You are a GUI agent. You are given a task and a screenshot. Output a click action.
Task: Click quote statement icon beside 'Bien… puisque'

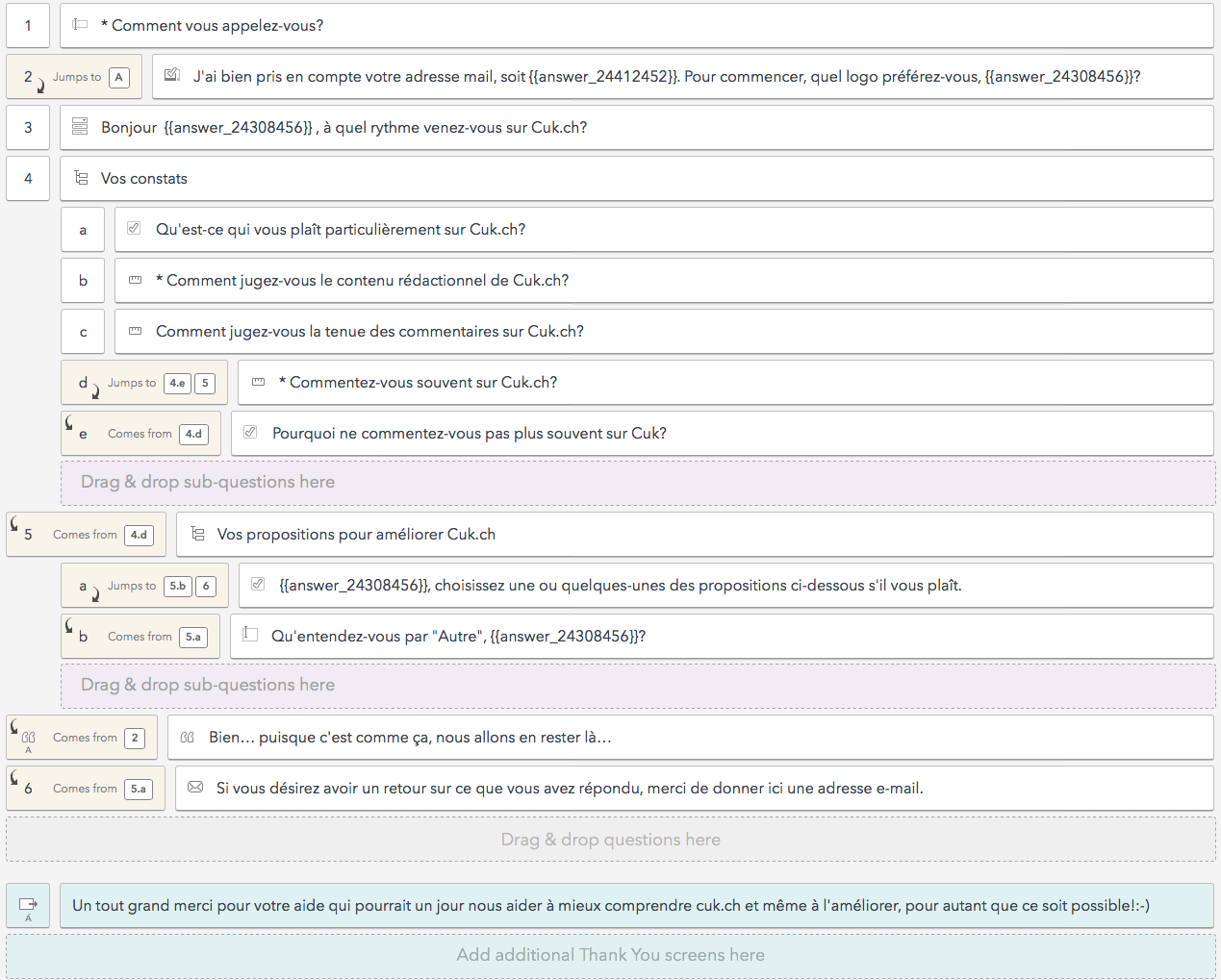coord(188,738)
